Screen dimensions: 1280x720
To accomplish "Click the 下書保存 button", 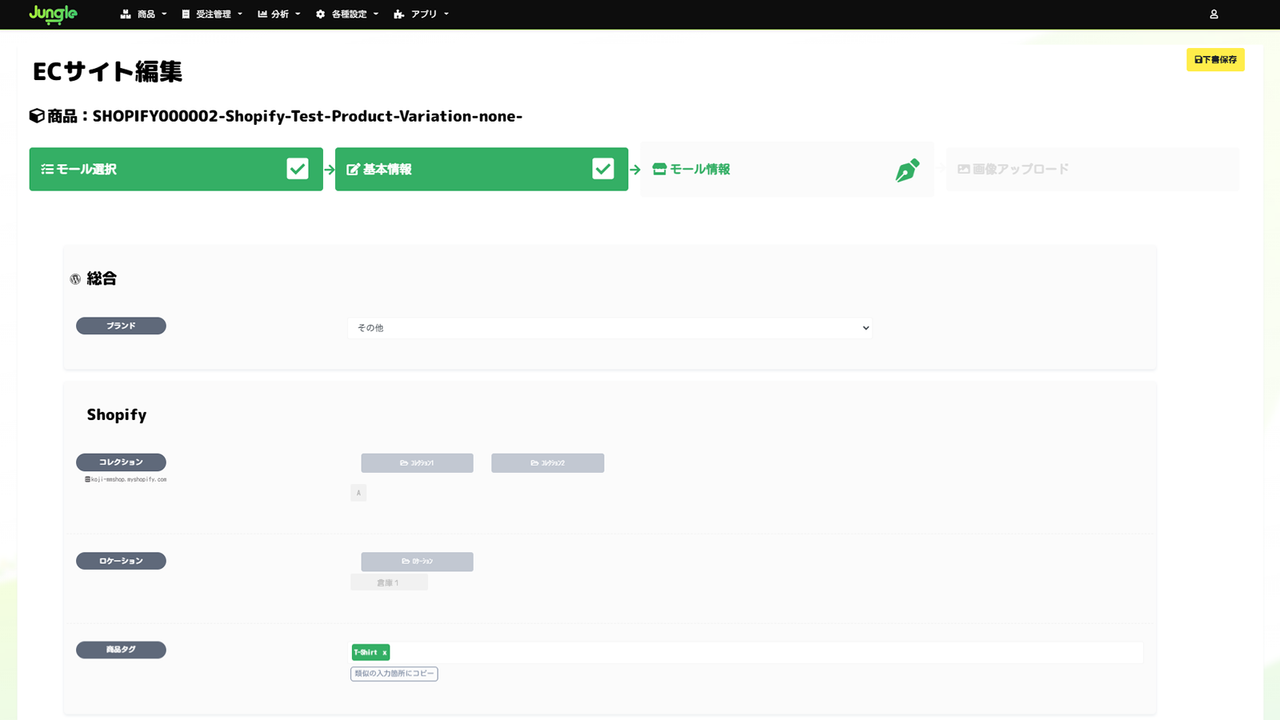I will [x=1215, y=60].
